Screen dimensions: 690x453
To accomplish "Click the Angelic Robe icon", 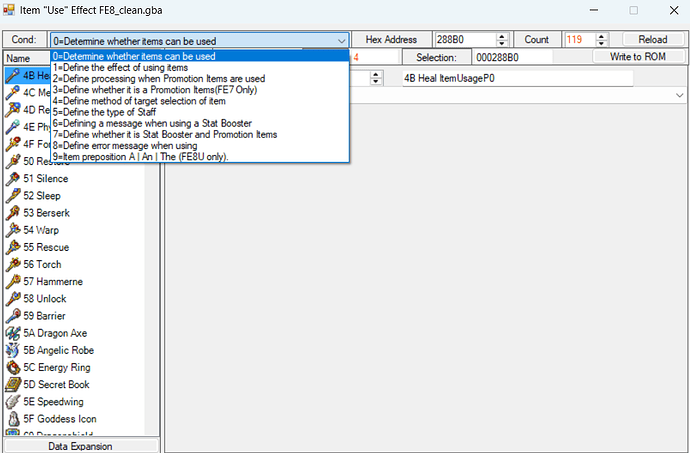I will pyautogui.click(x=13, y=350).
